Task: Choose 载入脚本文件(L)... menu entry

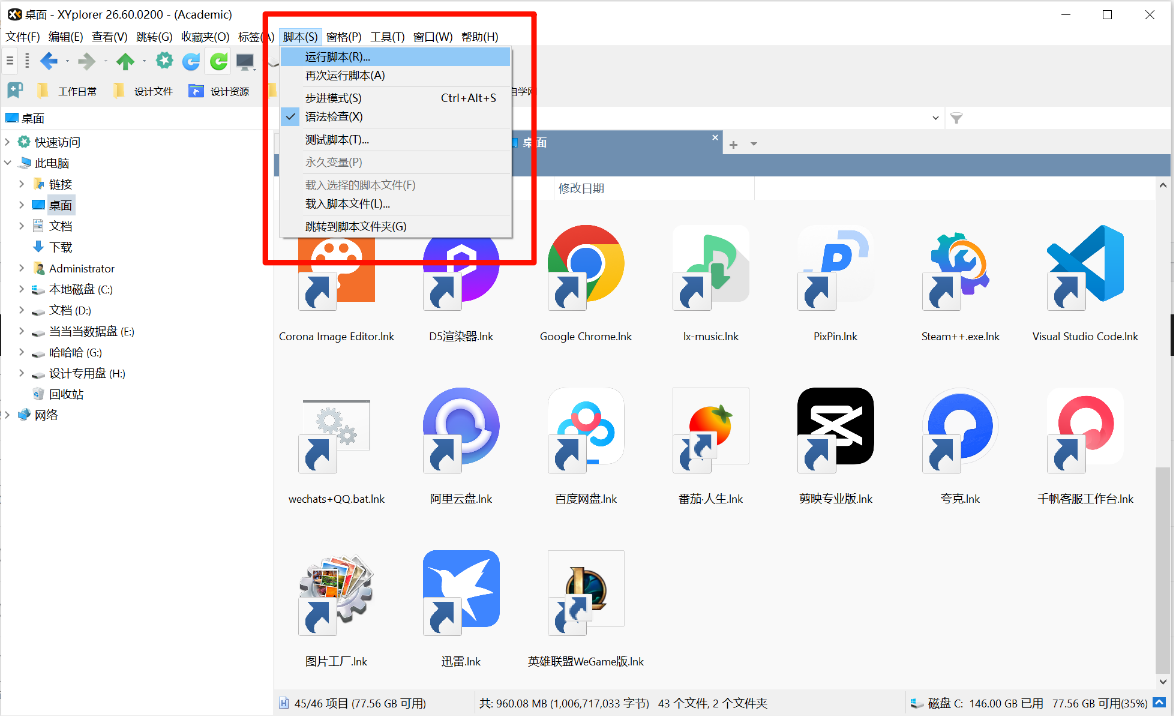Action: 395,204
